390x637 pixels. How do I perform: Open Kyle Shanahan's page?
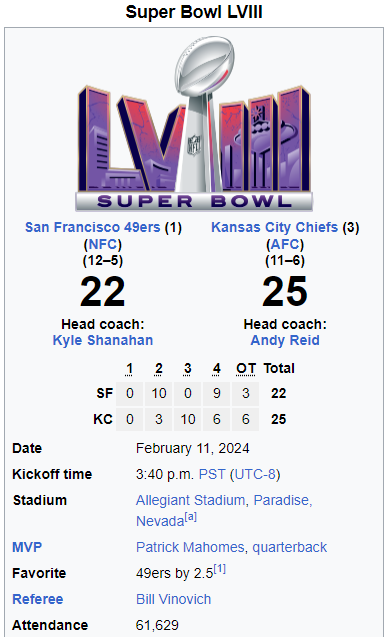[x=103, y=340]
